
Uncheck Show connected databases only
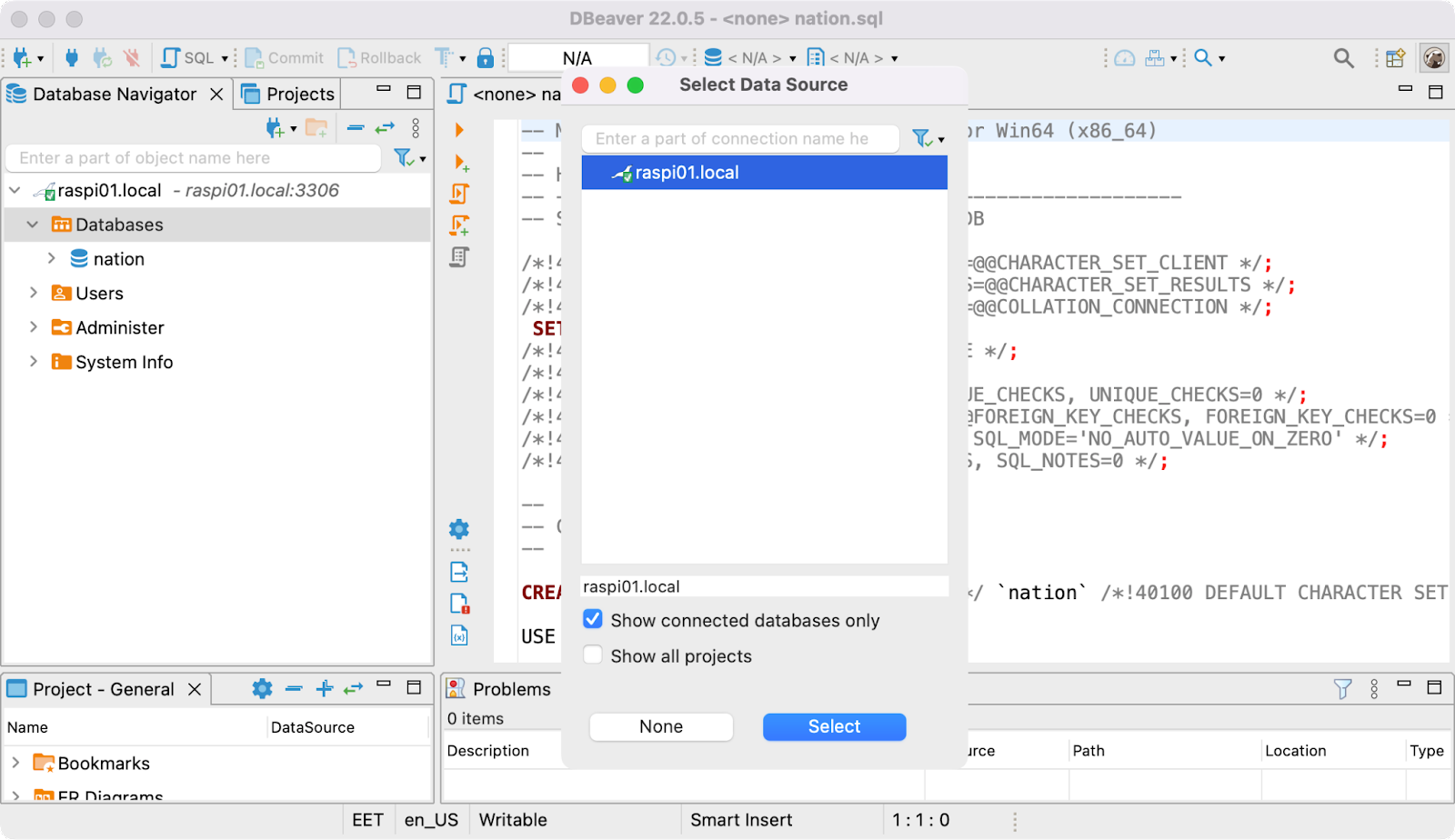pos(593,620)
